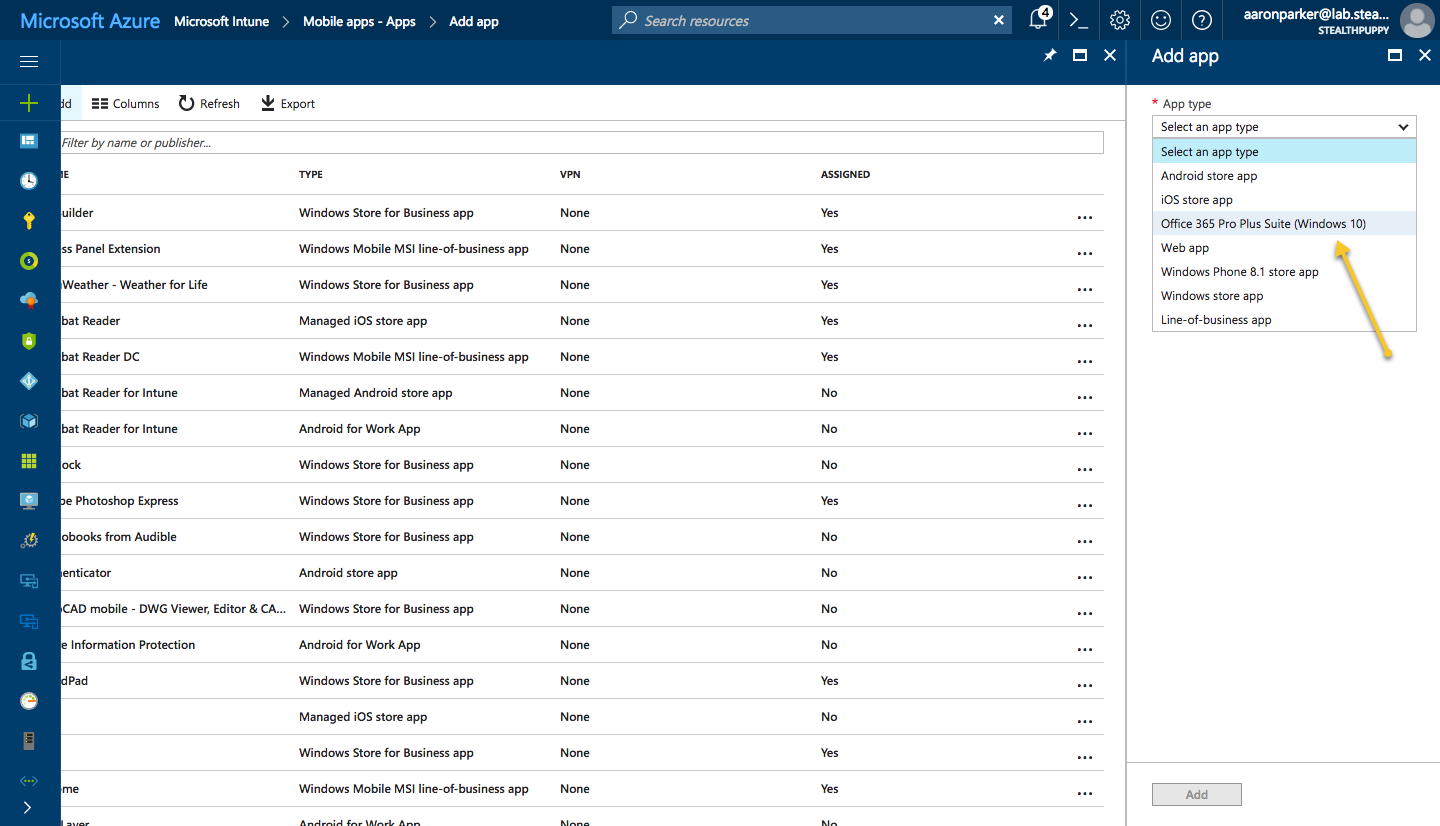The height and width of the screenshot is (826, 1440).
Task: Open ellipsis menu for DWG Viewer row
Action: click(1085, 613)
